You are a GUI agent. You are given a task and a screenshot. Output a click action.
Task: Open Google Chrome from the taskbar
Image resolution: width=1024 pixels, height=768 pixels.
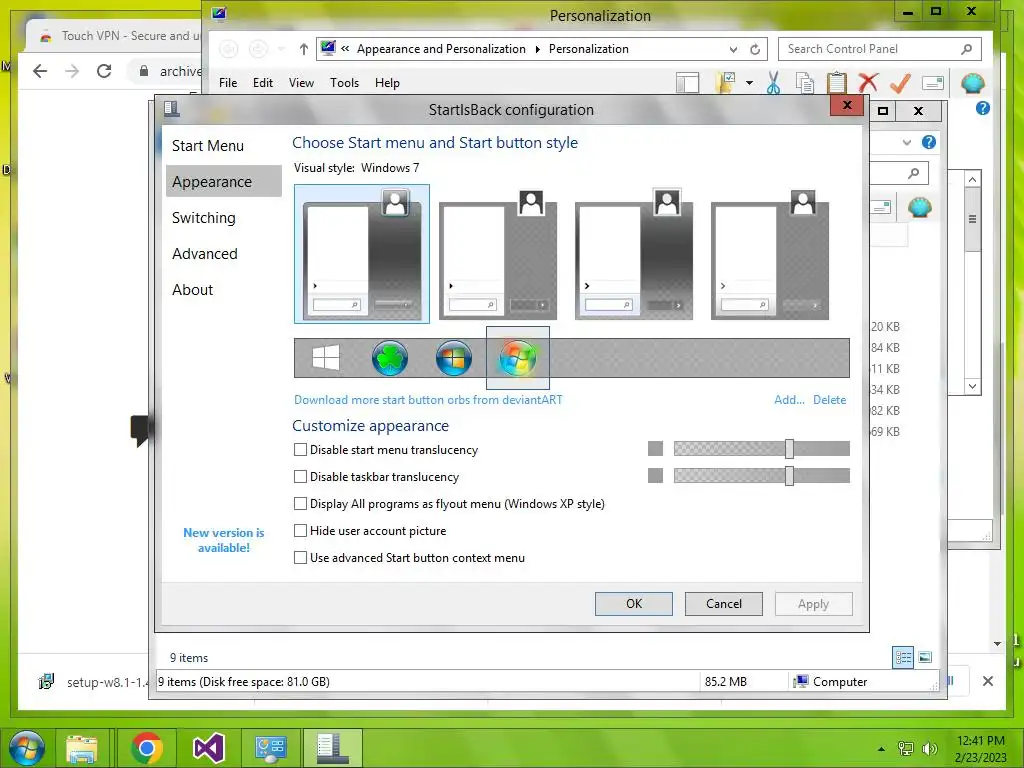pyautogui.click(x=146, y=748)
